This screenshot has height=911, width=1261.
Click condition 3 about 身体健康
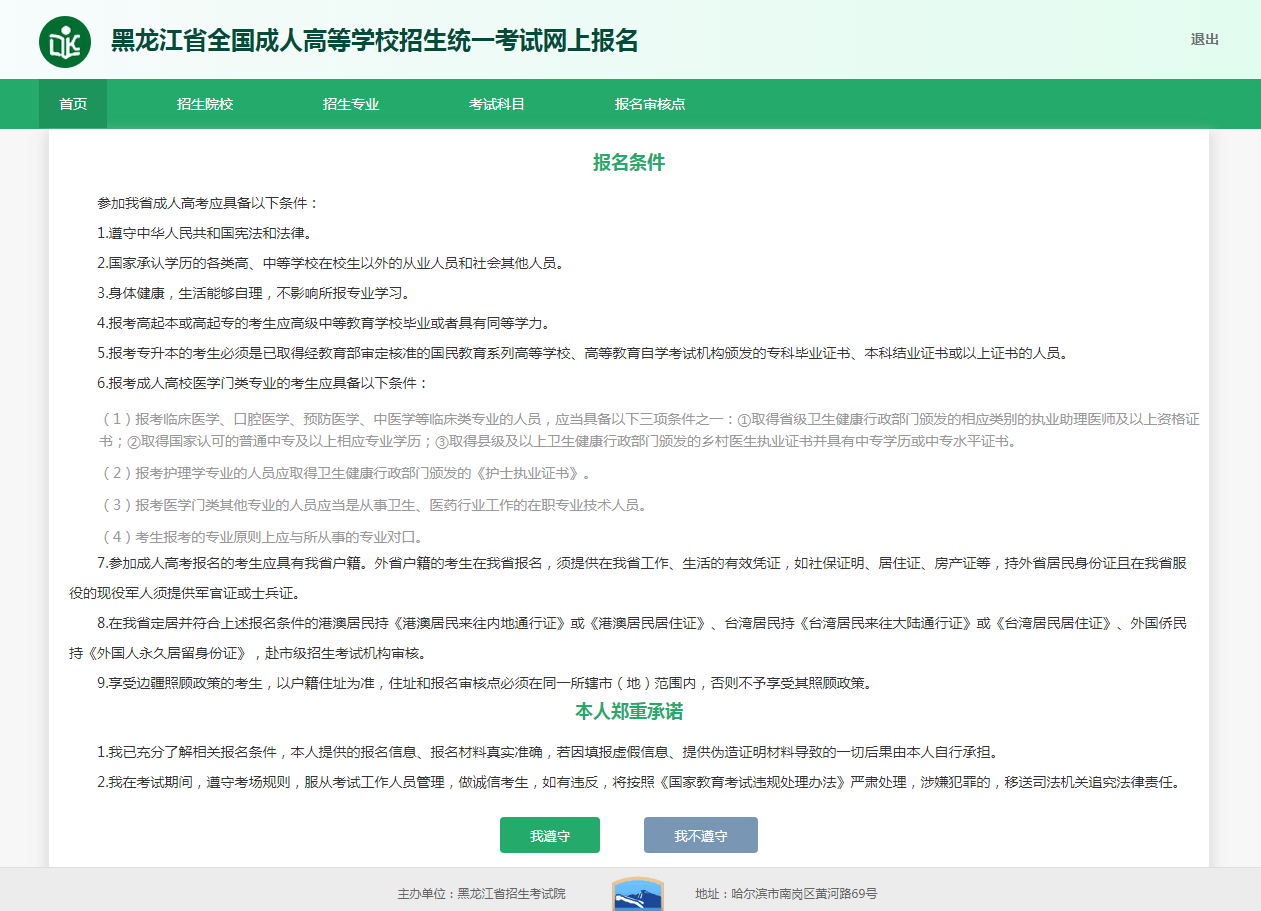[x=253, y=293]
